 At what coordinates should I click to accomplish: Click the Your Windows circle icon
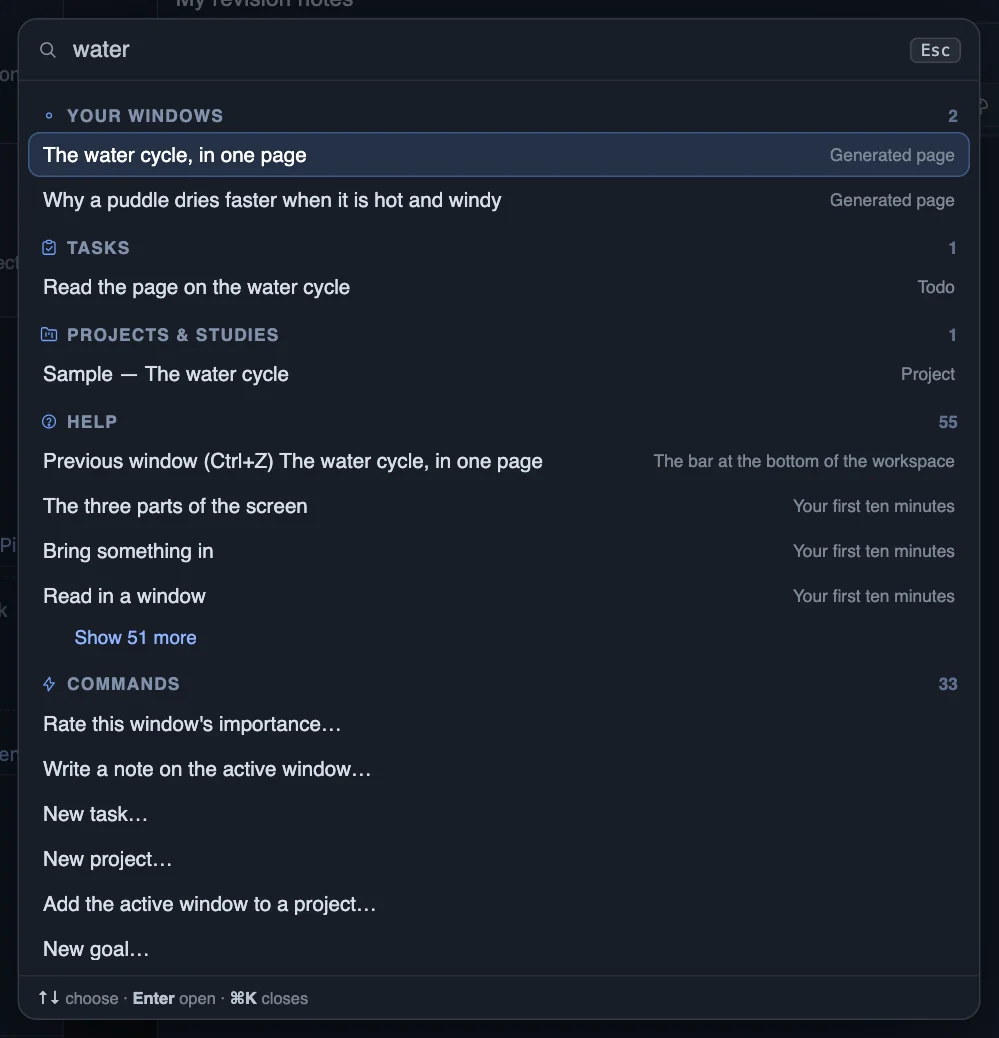click(x=48, y=116)
